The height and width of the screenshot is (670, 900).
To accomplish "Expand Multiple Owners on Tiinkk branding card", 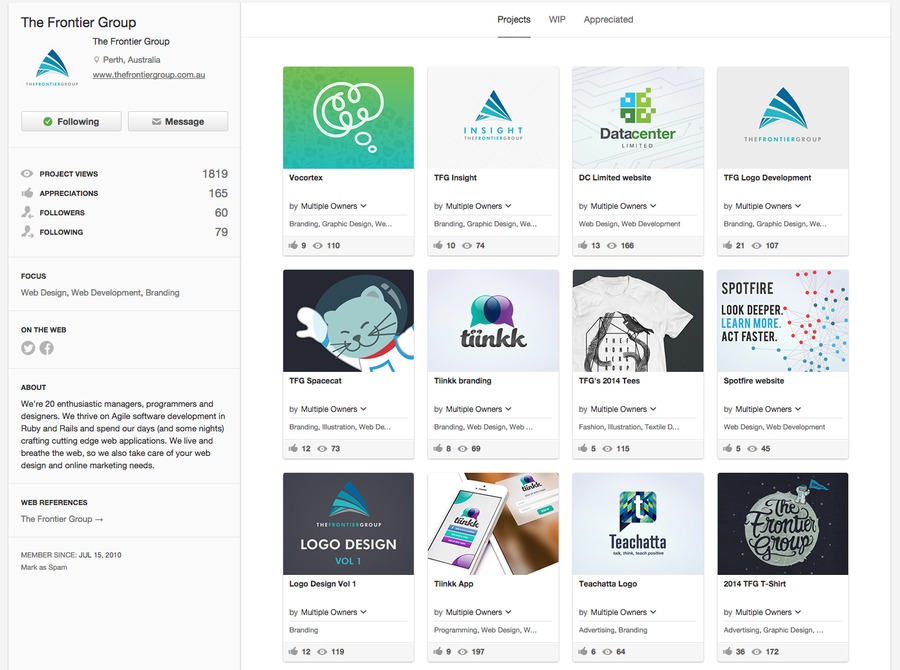I will (x=478, y=409).
